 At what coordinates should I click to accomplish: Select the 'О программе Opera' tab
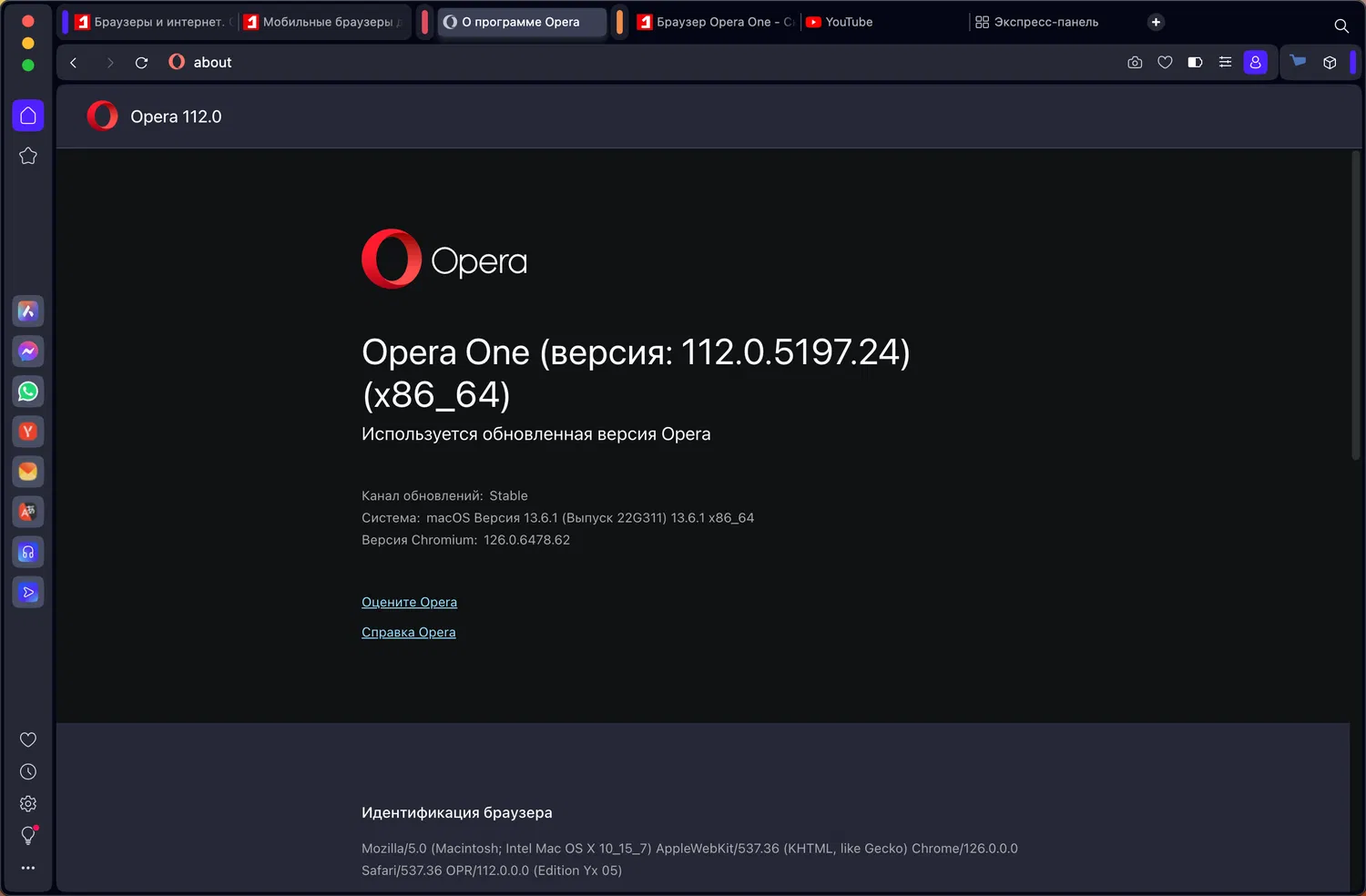(523, 22)
